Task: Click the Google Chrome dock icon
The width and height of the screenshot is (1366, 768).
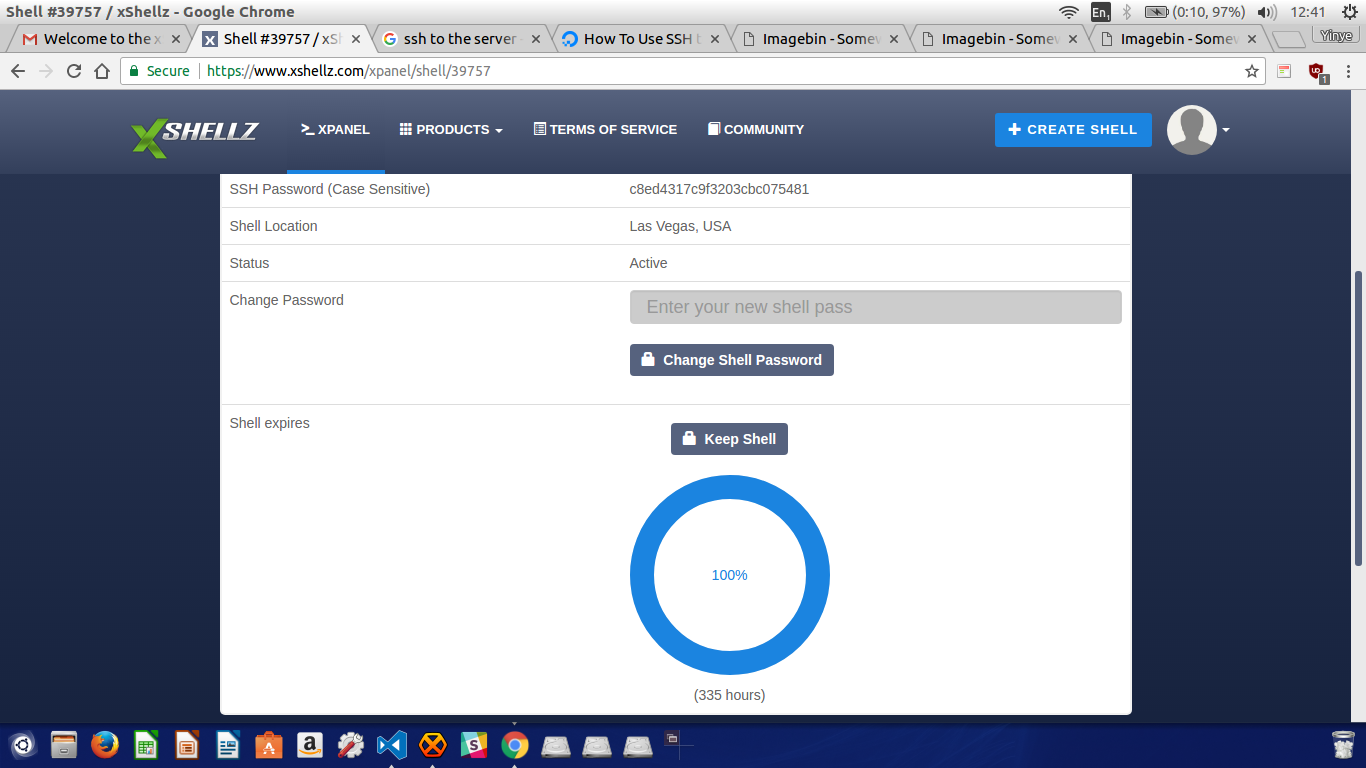Action: 515,745
